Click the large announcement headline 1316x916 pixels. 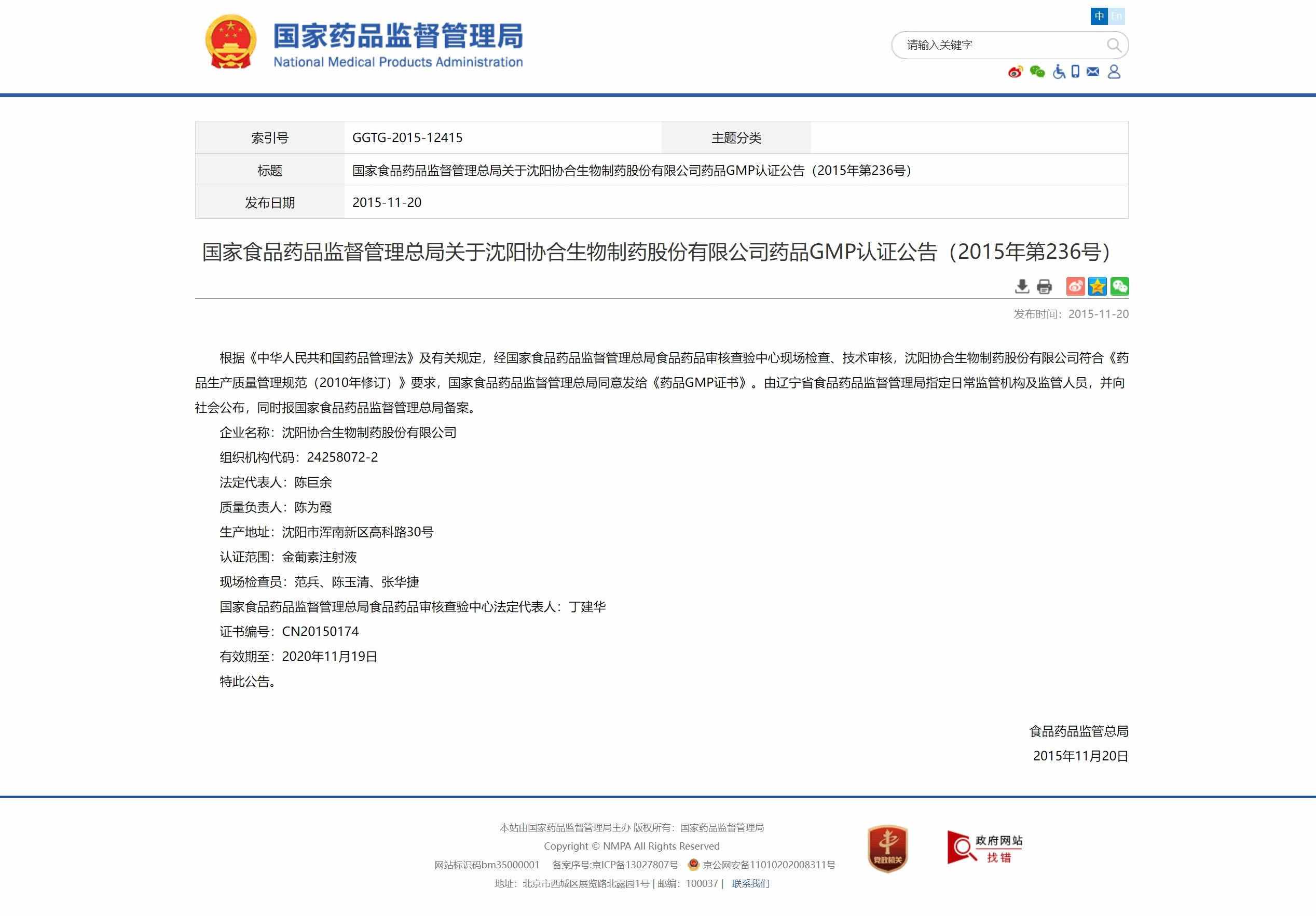tap(658, 252)
